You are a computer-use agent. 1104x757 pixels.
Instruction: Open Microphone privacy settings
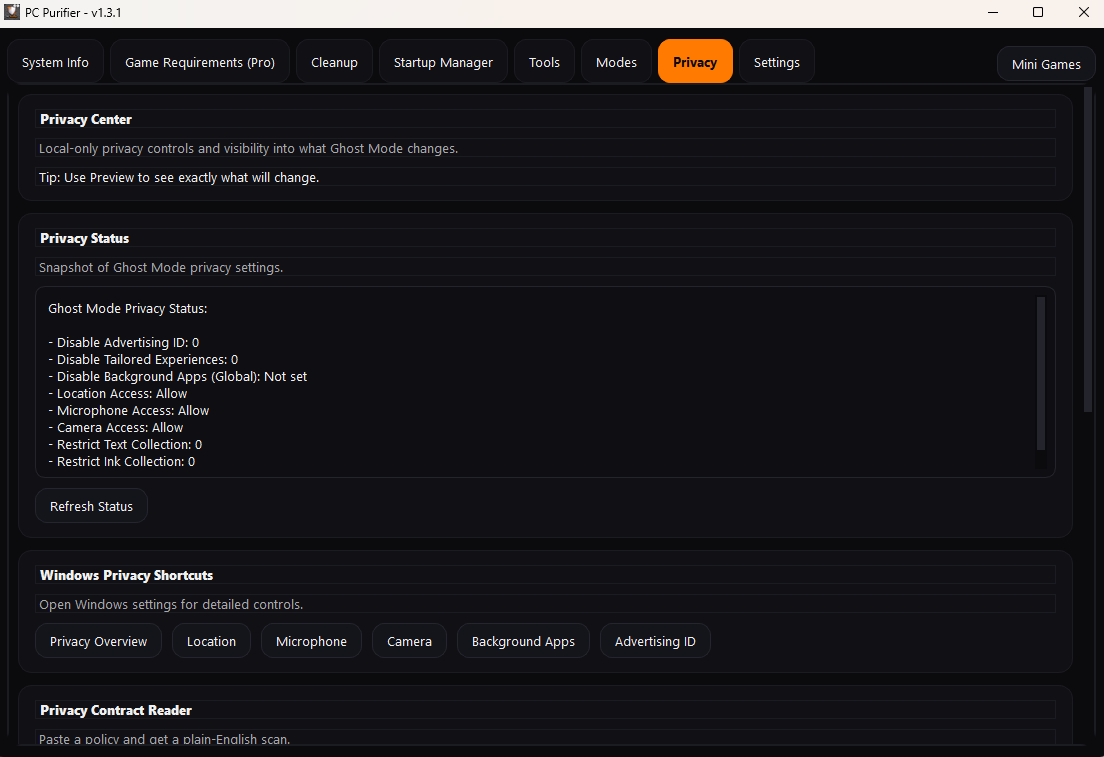[x=311, y=641]
